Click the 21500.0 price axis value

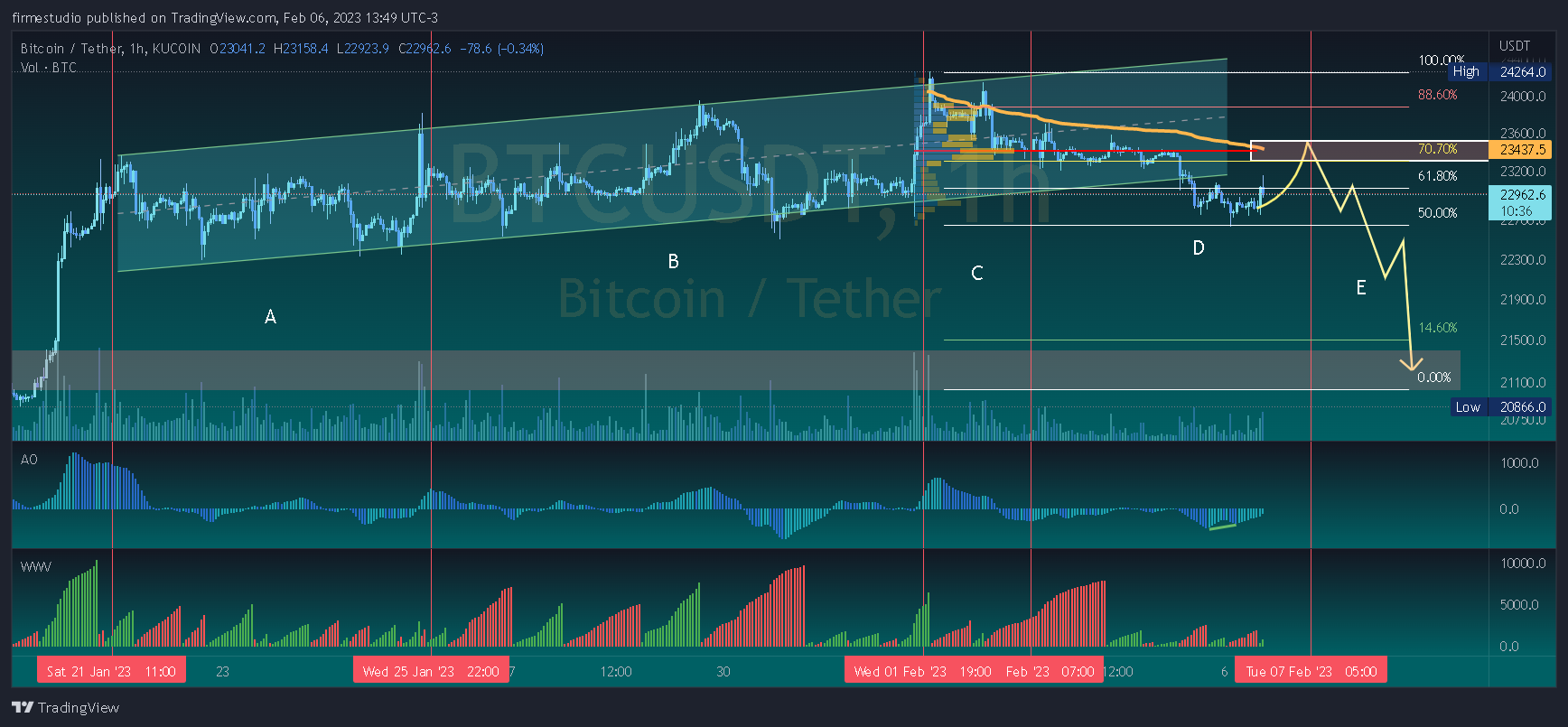(x=1523, y=340)
